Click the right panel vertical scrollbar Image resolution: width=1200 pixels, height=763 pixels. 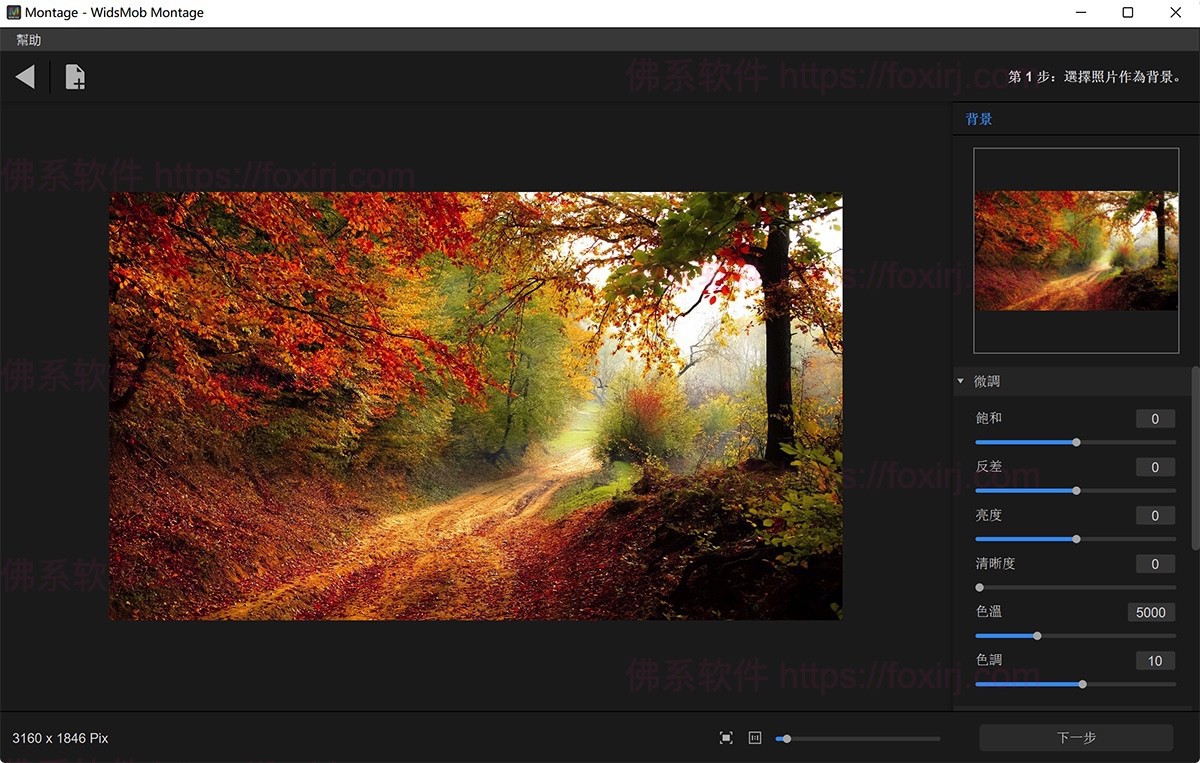(1195, 458)
